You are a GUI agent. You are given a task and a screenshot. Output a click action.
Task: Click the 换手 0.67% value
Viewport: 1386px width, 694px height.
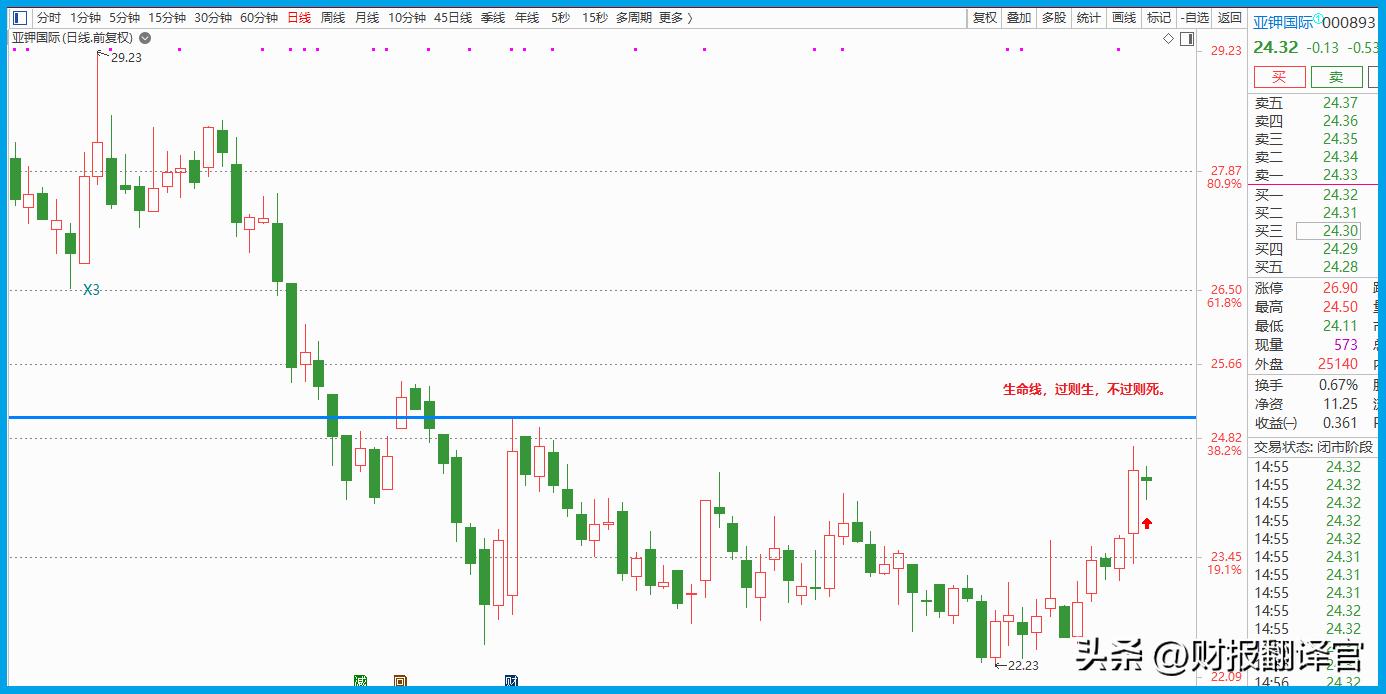click(x=1338, y=385)
